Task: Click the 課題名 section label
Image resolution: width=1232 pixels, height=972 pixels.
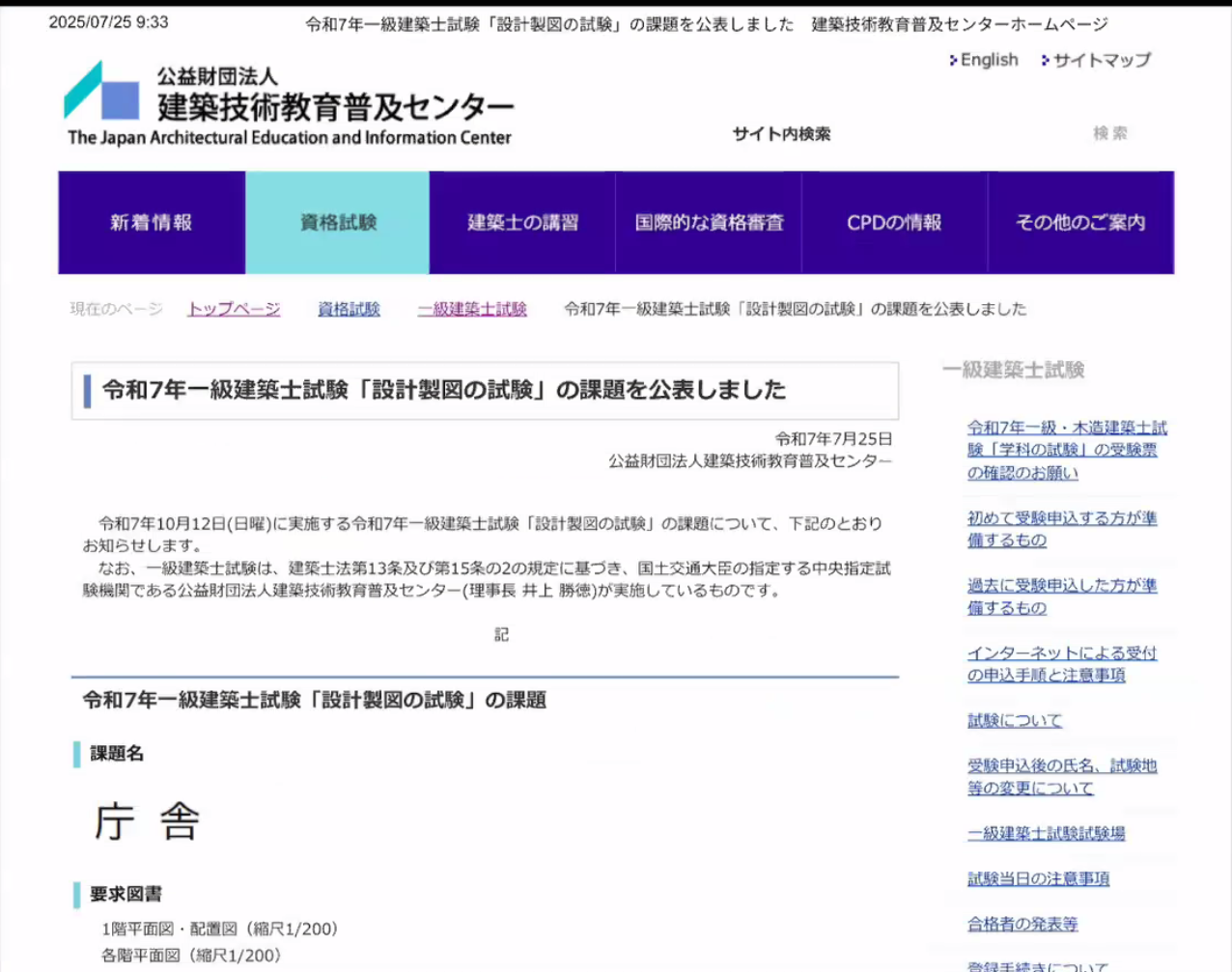Action: pyautogui.click(x=117, y=754)
